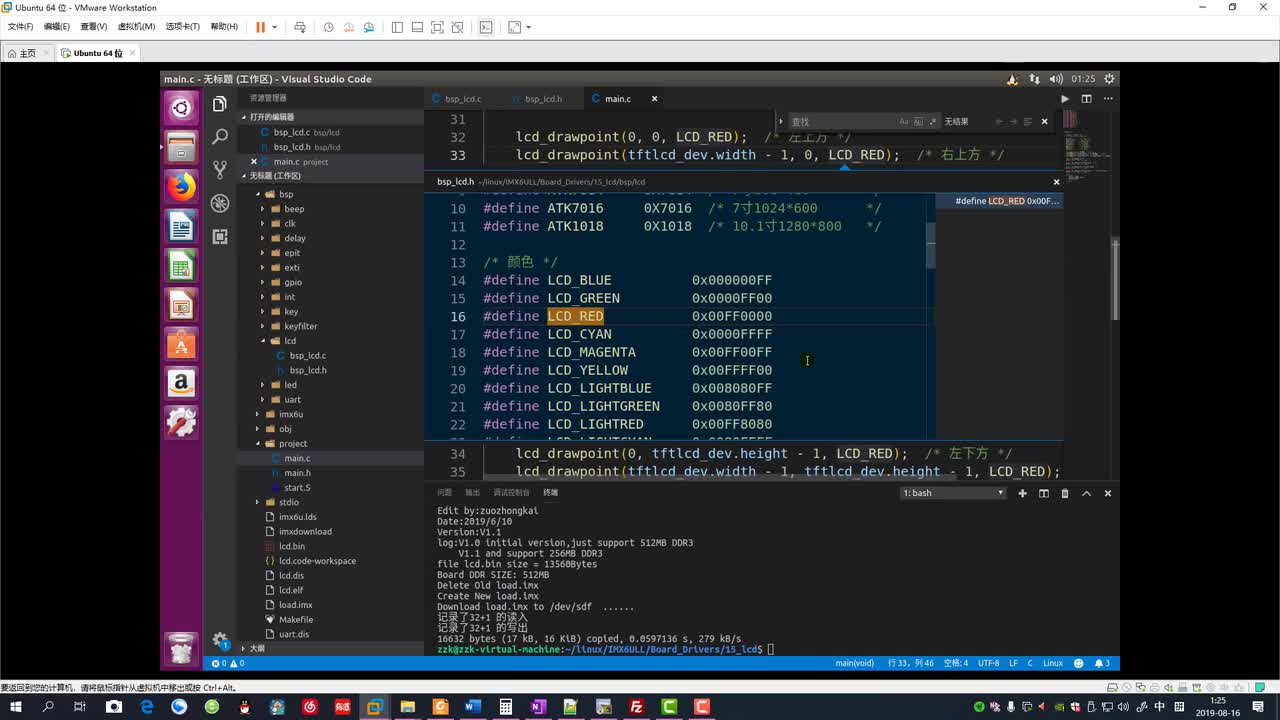1280x720 pixels.
Task: Enter VMware full screen mode icon
Action: (x=437, y=27)
